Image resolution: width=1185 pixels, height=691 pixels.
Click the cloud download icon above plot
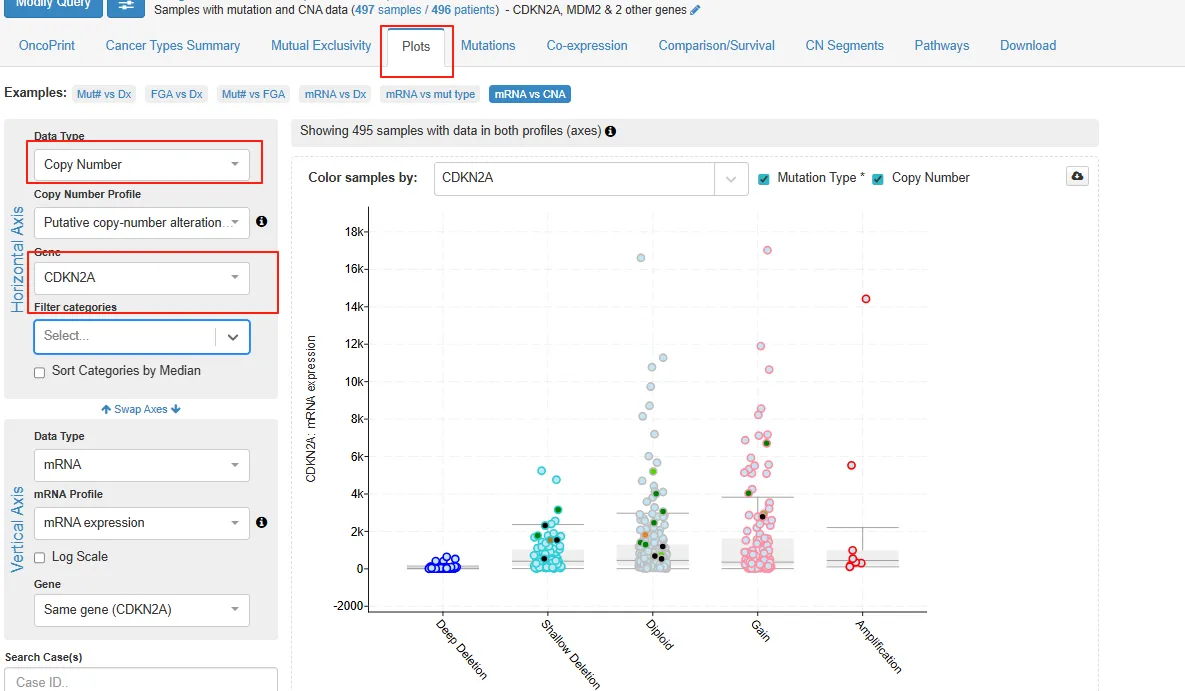(x=1077, y=176)
